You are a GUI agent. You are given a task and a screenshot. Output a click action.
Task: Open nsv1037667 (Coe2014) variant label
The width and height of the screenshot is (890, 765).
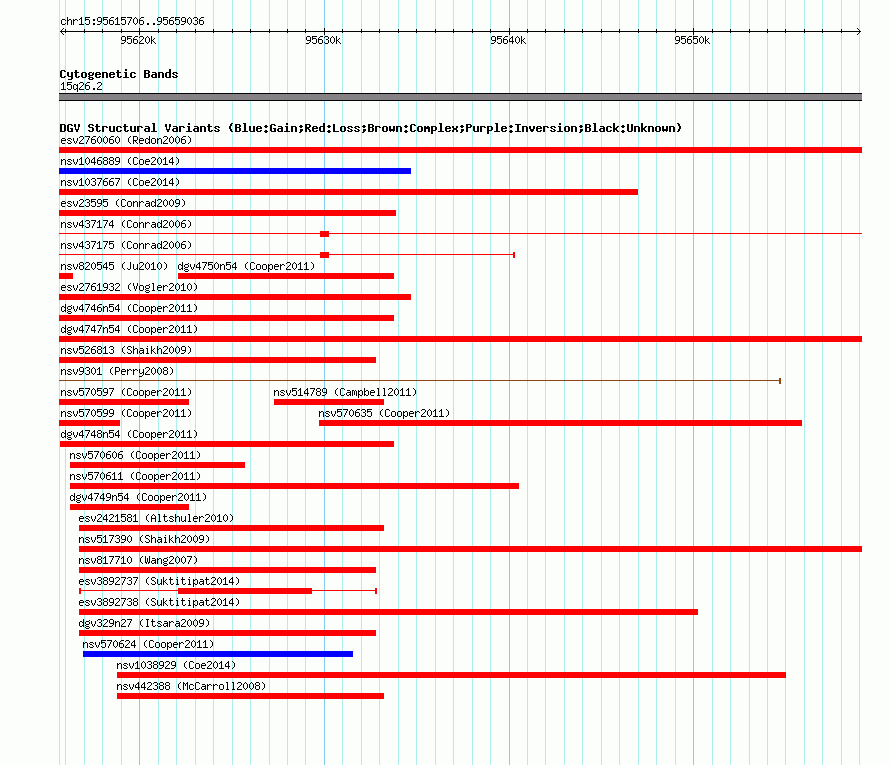pos(120,182)
